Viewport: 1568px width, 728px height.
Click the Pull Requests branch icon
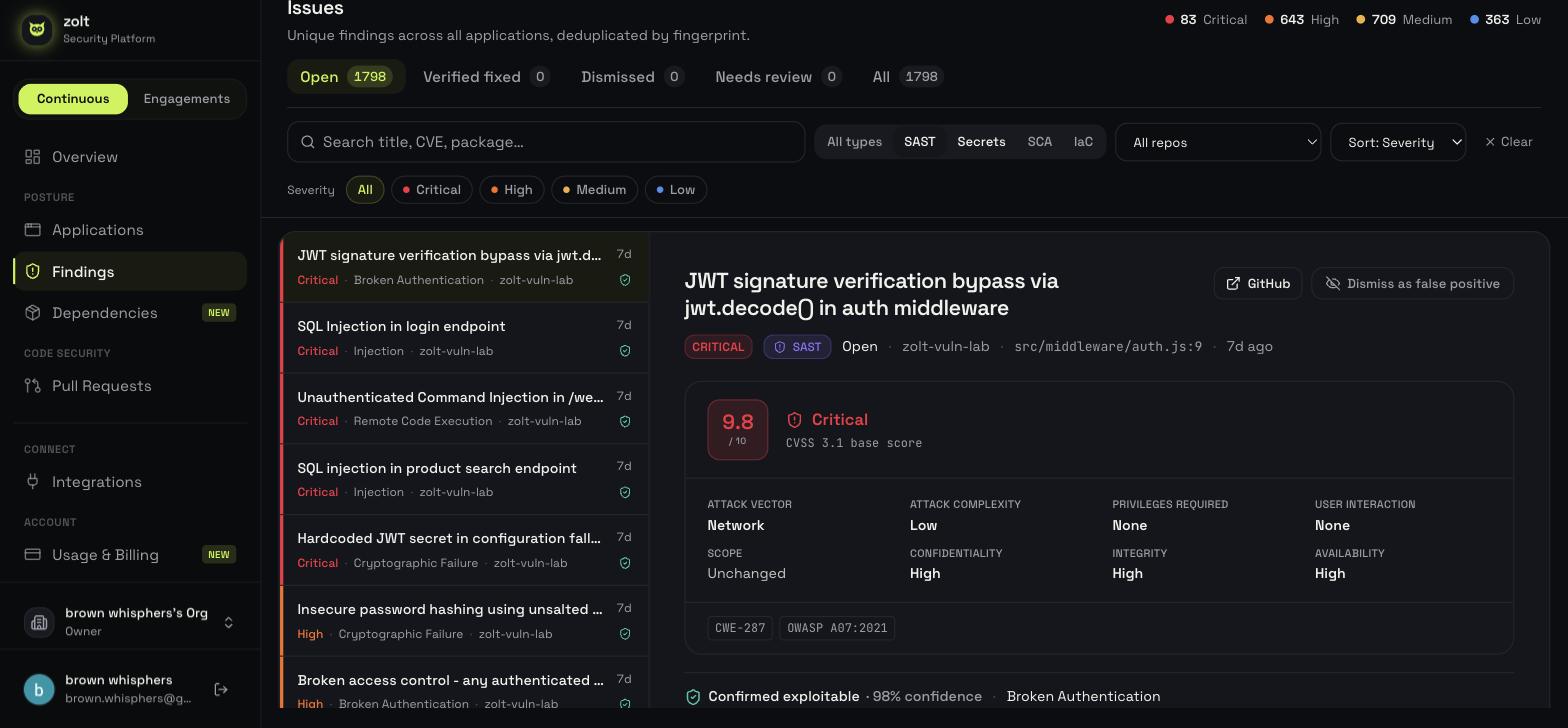click(33, 386)
